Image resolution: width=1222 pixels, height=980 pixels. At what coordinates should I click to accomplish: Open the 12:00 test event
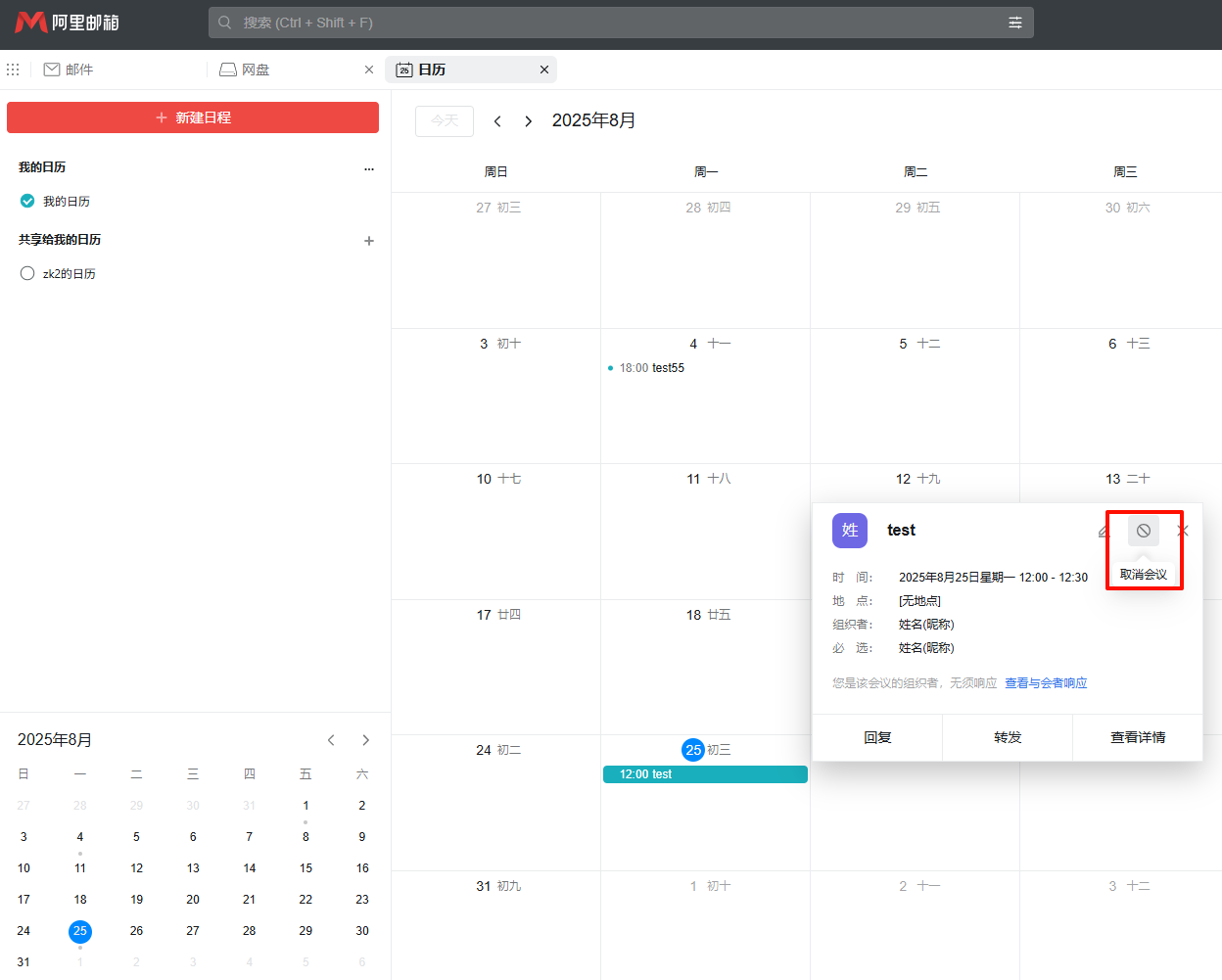tap(705, 774)
